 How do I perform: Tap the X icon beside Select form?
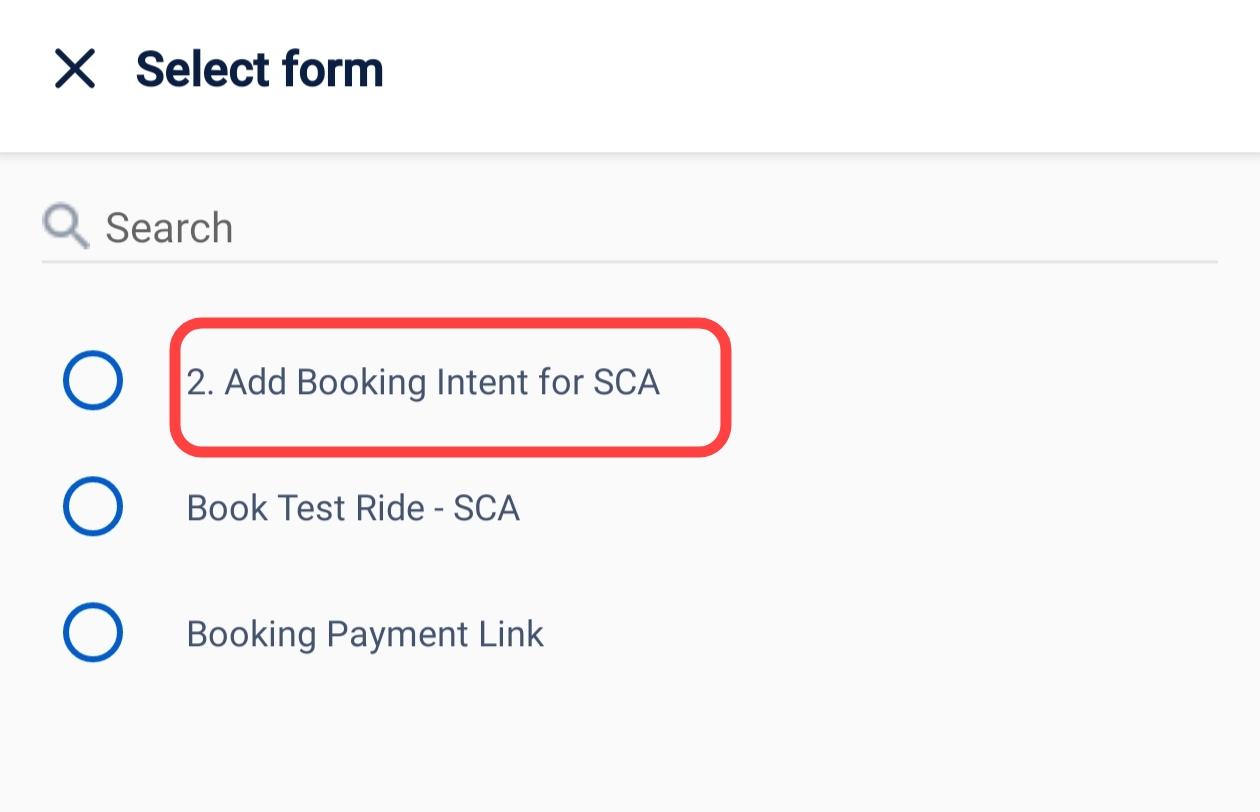(x=75, y=70)
